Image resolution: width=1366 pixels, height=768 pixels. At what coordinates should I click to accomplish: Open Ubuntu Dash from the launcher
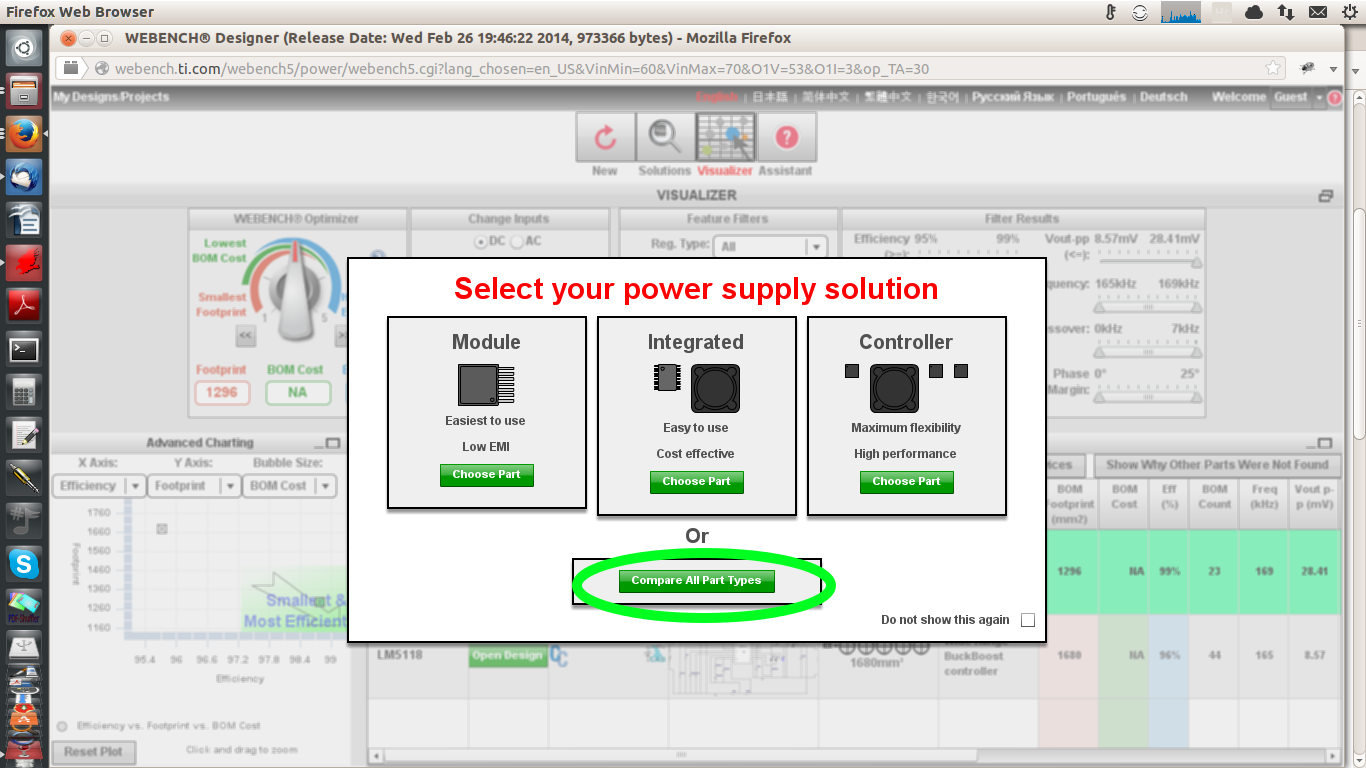point(24,46)
